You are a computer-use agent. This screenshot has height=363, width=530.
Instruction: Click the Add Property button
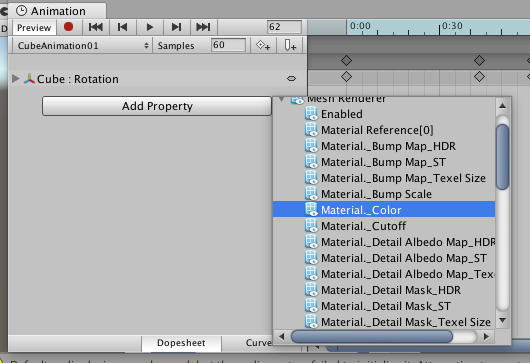coord(157,106)
